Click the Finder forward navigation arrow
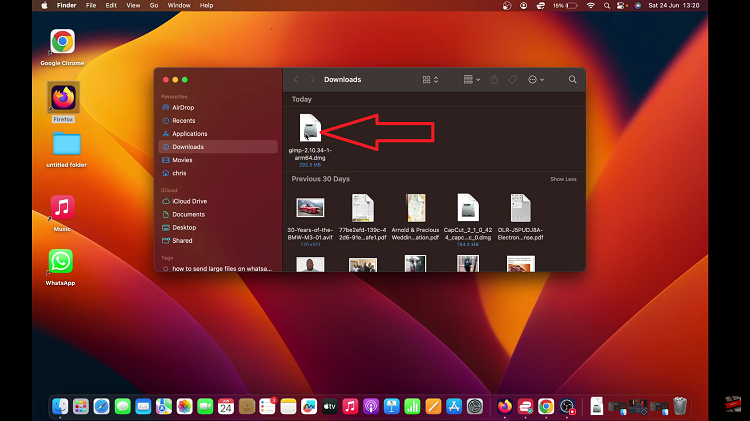 [x=312, y=79]
